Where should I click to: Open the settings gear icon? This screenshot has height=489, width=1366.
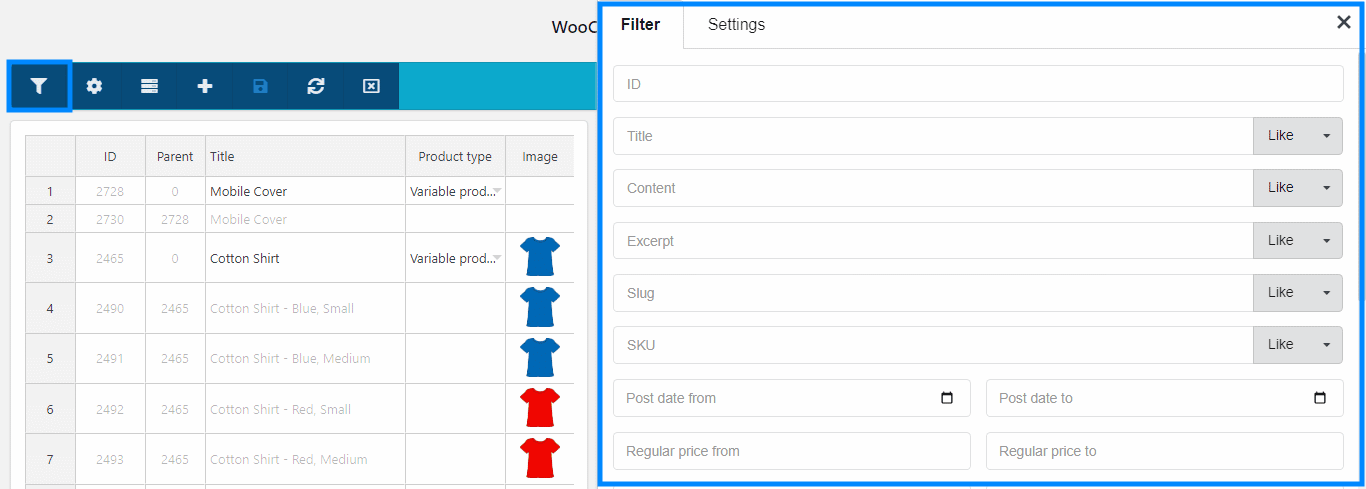[x=94, y=86]
